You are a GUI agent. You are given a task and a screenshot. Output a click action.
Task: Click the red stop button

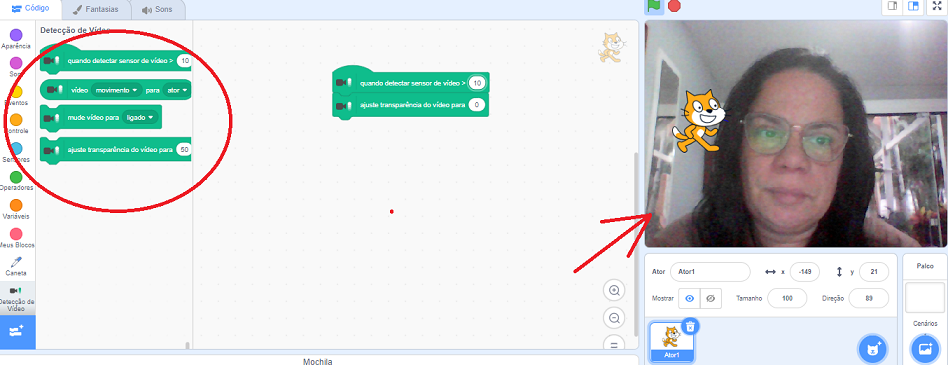674,6
